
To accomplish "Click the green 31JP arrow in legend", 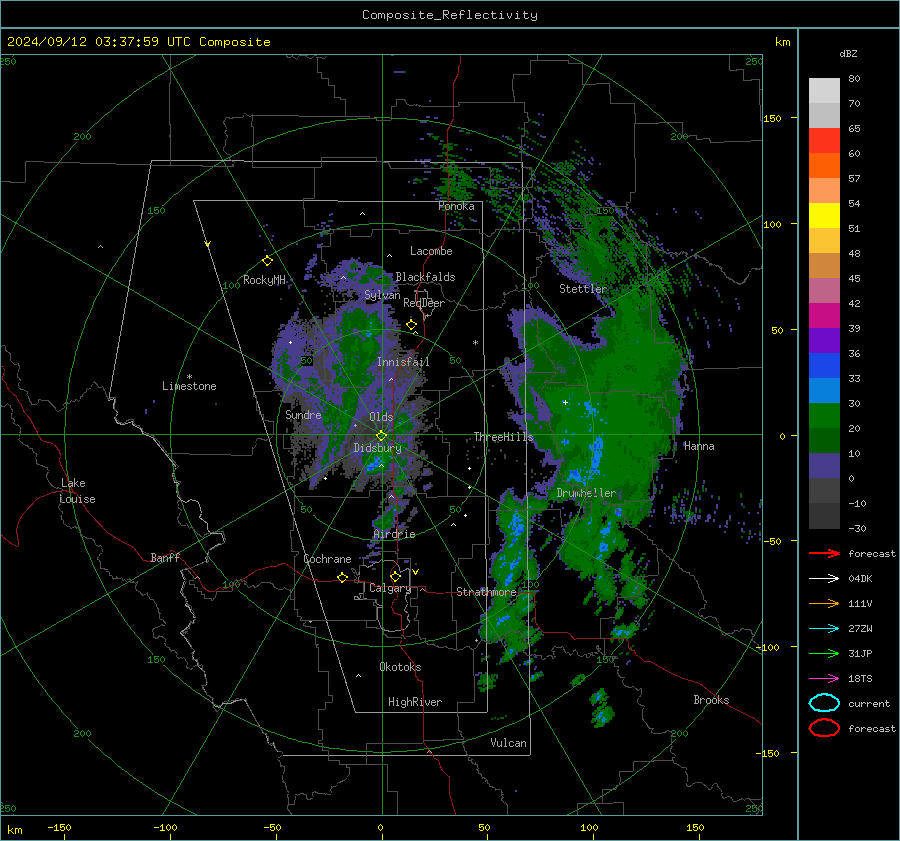I will (x=824, y=653).
